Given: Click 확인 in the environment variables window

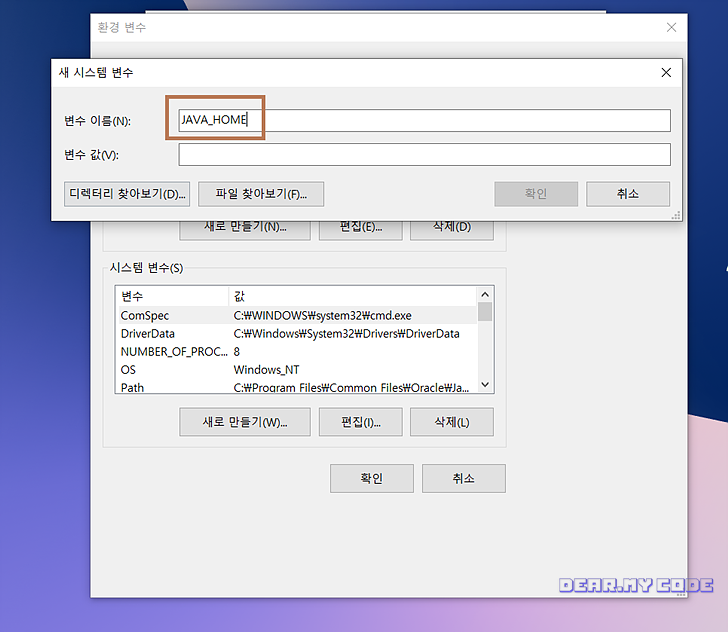Looking at the screenshot, I should pyautogui.click(x=372, y=478).
